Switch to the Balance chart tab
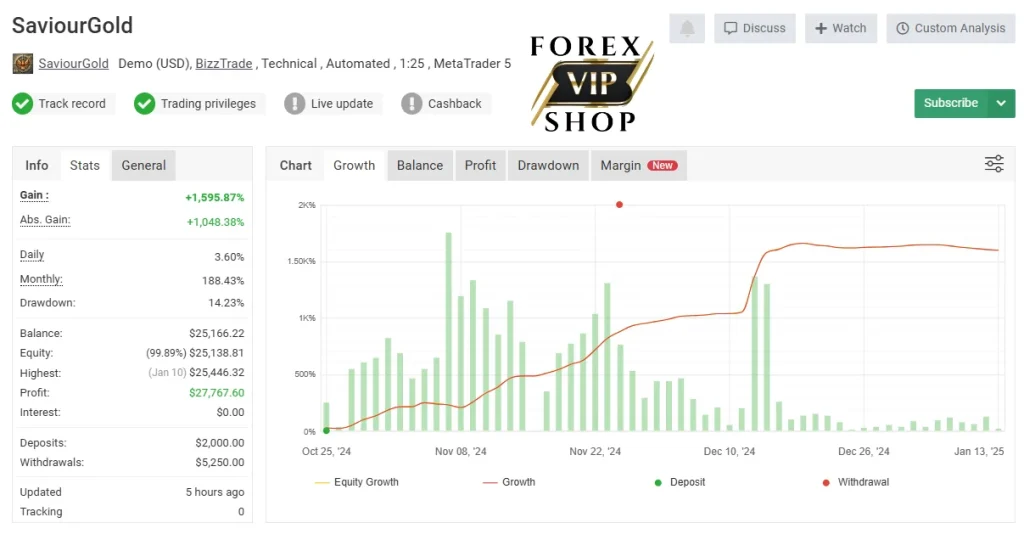 point(420,165)
